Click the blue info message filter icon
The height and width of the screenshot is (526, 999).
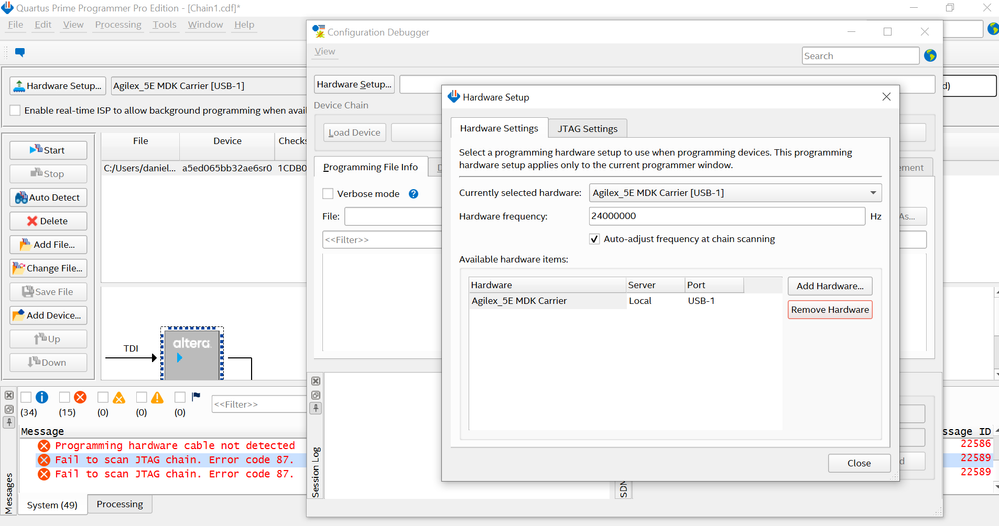pos(42,397)
